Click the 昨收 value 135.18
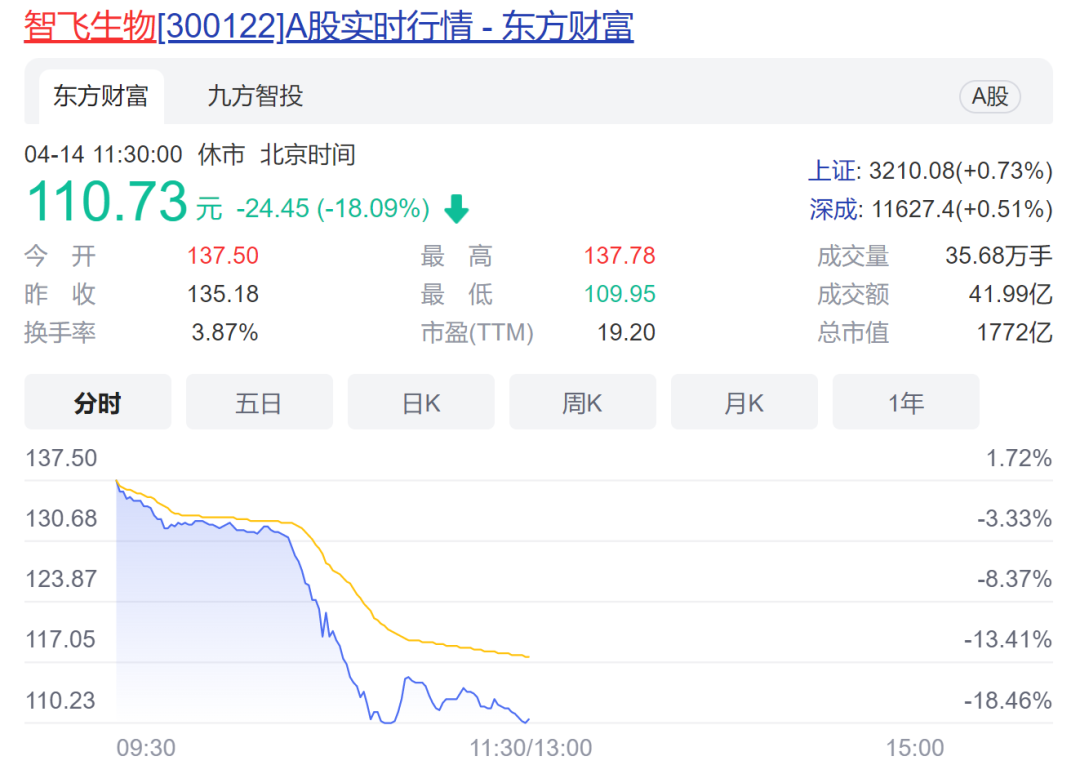 pos(223,294)
